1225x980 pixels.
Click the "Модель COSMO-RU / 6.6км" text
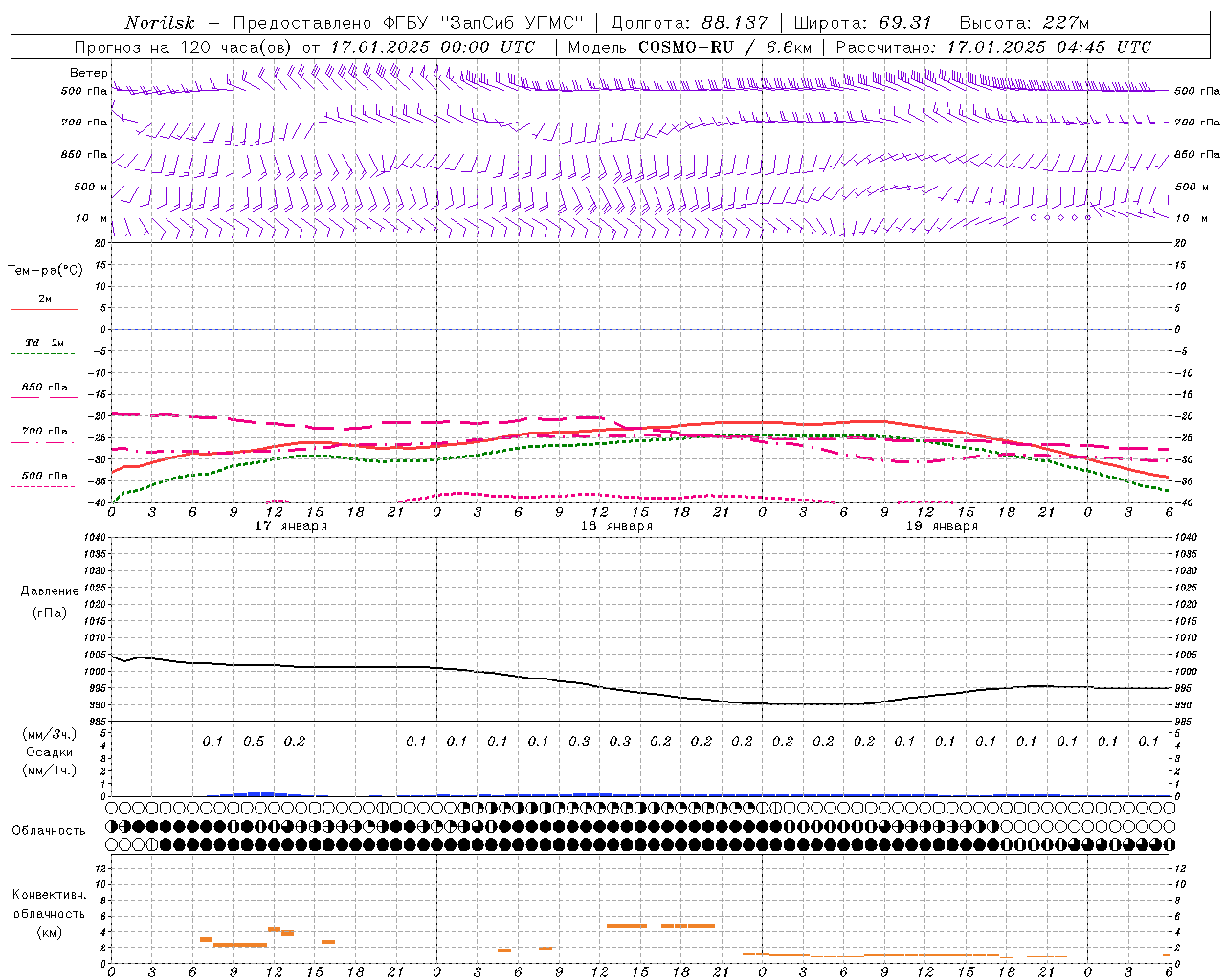(x=690, y=47)
